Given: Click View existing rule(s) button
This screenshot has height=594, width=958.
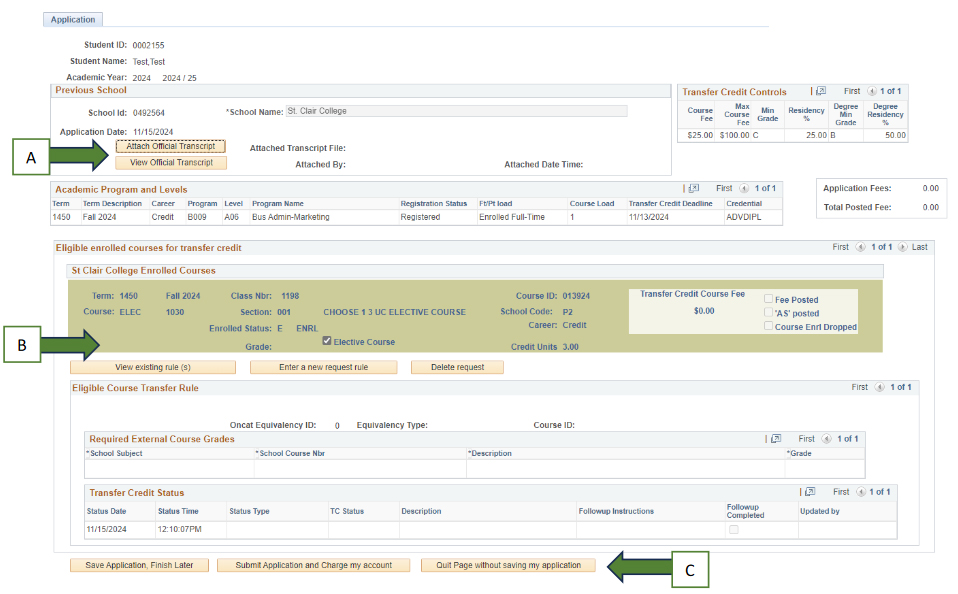Looking at the screenshot, I should (x=153, y=367).
